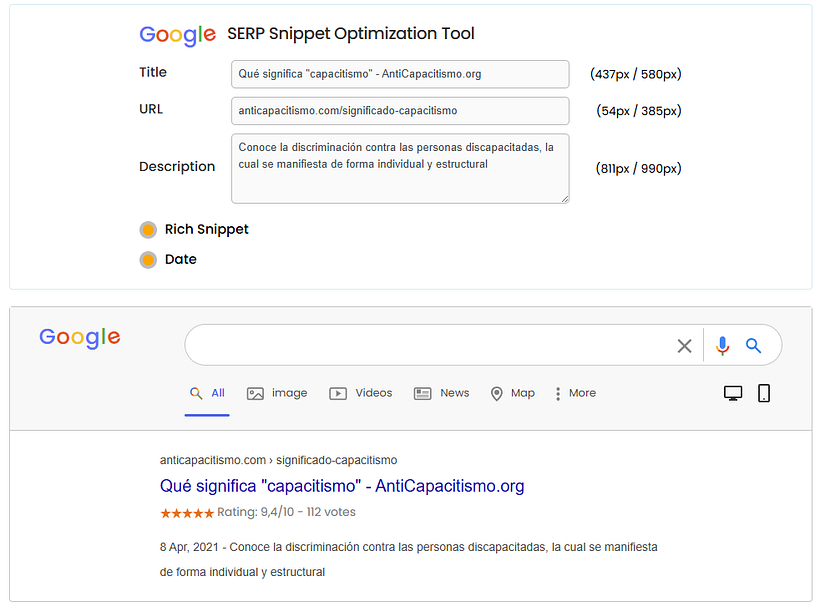The width and height of the screenshot is (820, 611).
Task: Toggle the Date switch
Action: coord(148,260)
